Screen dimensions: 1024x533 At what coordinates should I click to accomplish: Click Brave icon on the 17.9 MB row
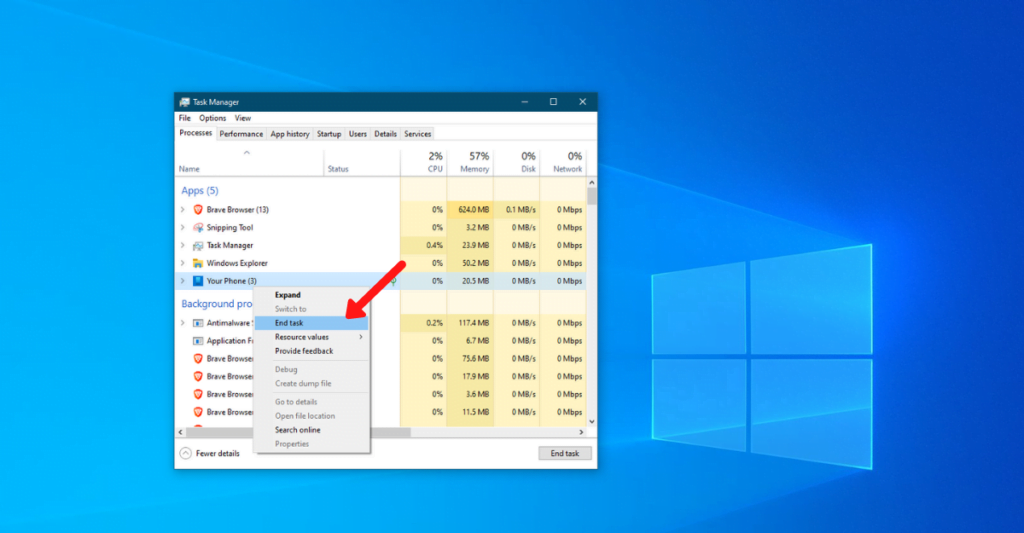click(198, 376)
